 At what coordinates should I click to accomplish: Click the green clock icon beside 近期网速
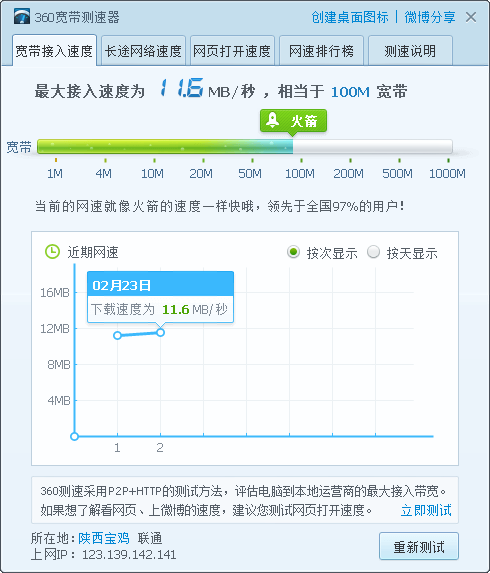[x=52, y=252]
